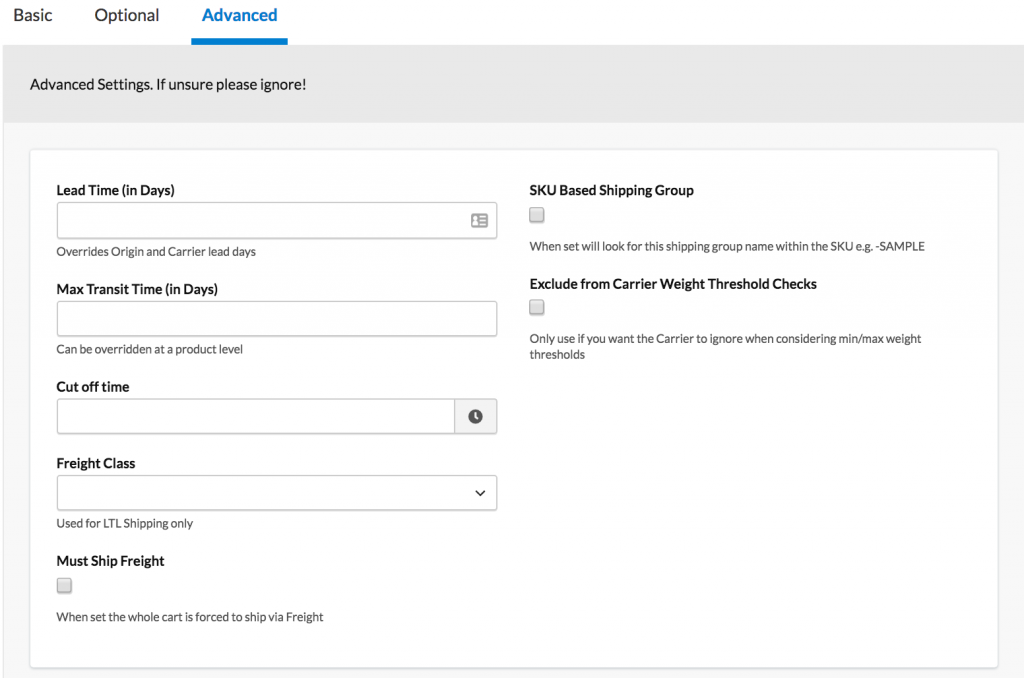Check Exclude from Carrier Weight Threshold Checks box
The width and height of the screenshot is (1024, 678).
(x=537, y=308)
